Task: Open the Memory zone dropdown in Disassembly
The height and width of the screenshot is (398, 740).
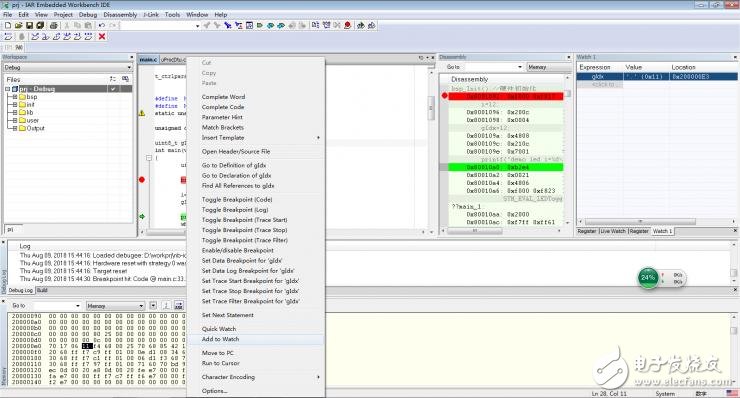Action: (548, 67)
